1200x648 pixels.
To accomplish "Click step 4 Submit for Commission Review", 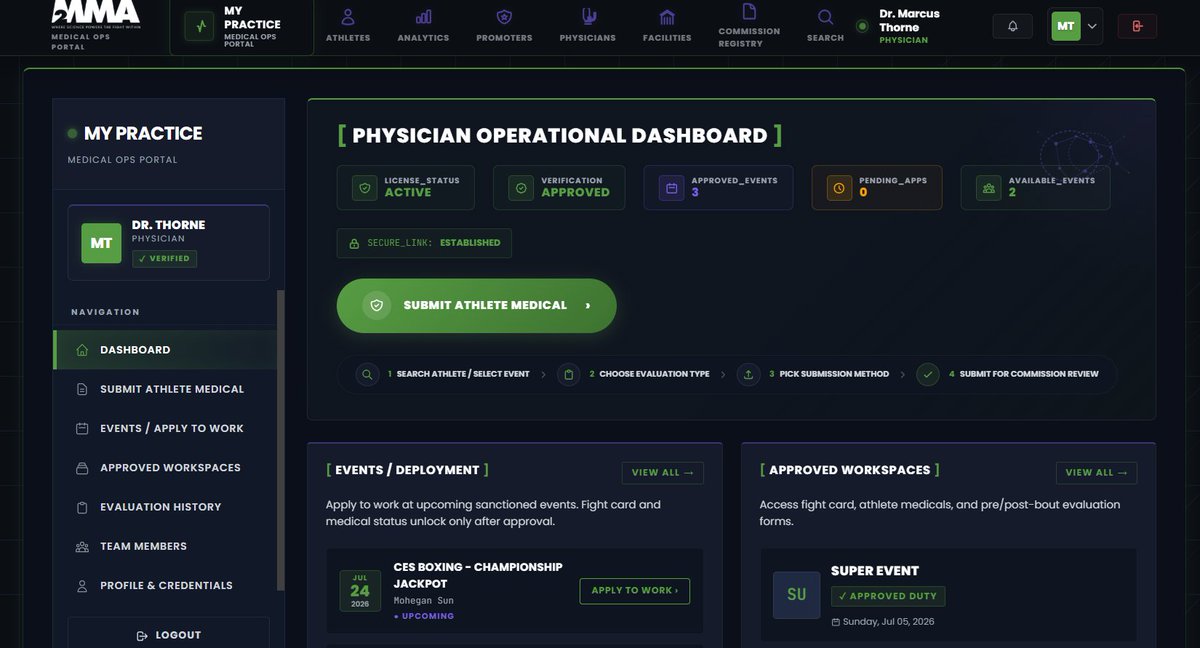I will click(1008, 374).
